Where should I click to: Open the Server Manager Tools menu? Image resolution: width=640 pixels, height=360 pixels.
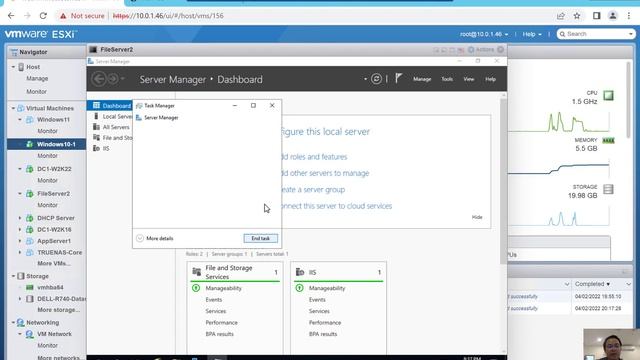447,79
